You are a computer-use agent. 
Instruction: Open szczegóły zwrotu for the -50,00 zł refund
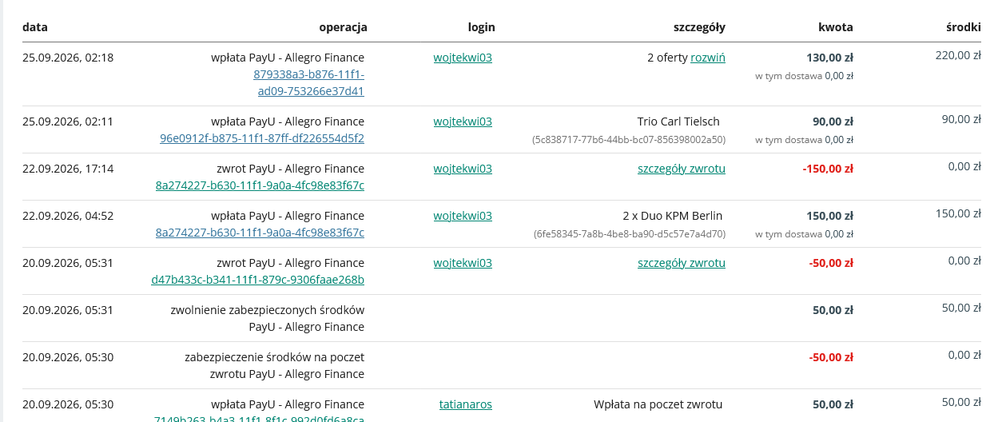click(681, 263)
